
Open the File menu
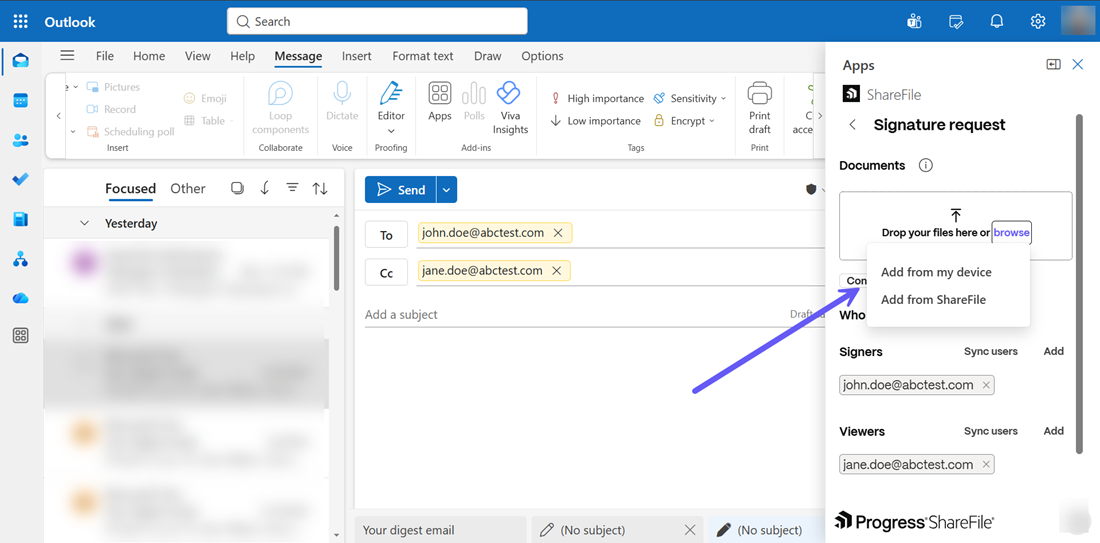(x=105, y=56)
